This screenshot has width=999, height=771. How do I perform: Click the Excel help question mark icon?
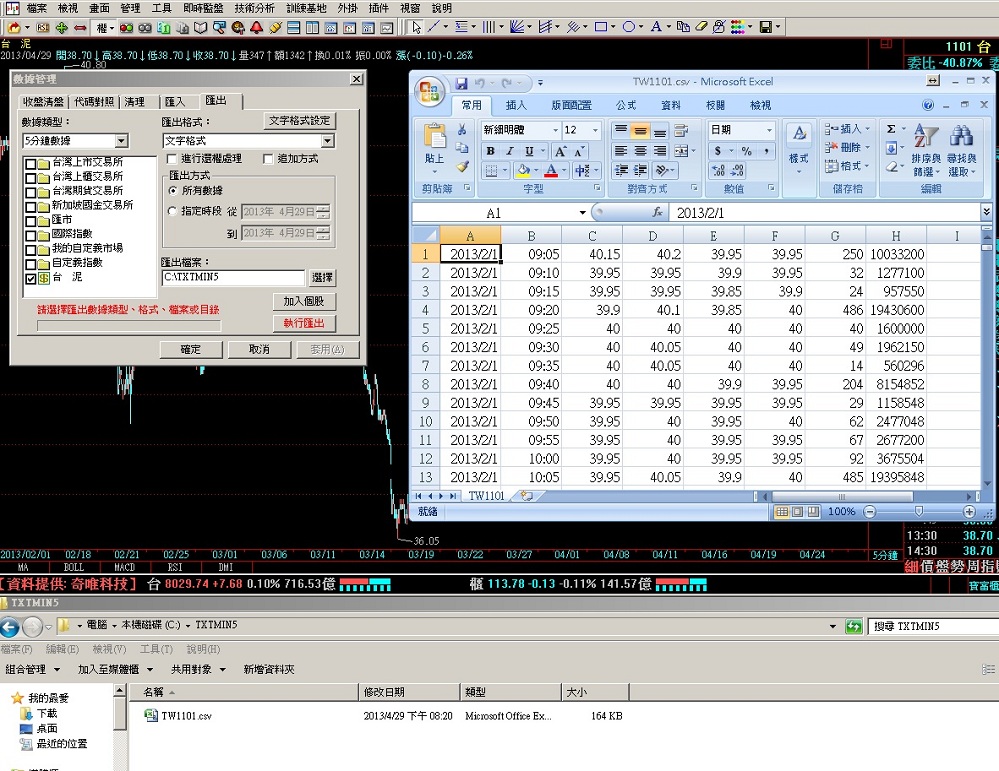pos(928,104)
